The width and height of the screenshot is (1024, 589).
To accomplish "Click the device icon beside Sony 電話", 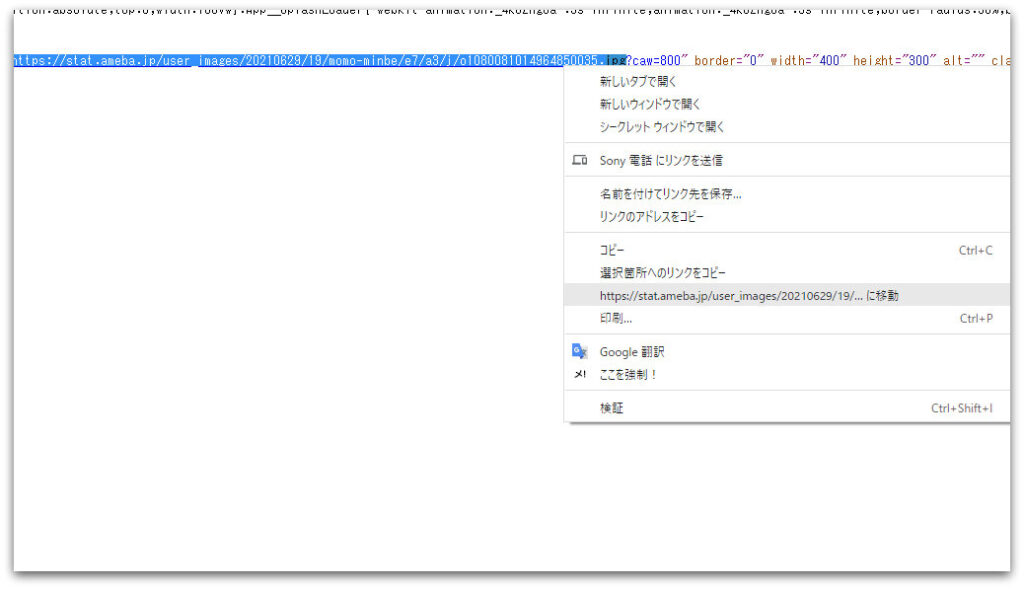I will [x=579, y=160].
